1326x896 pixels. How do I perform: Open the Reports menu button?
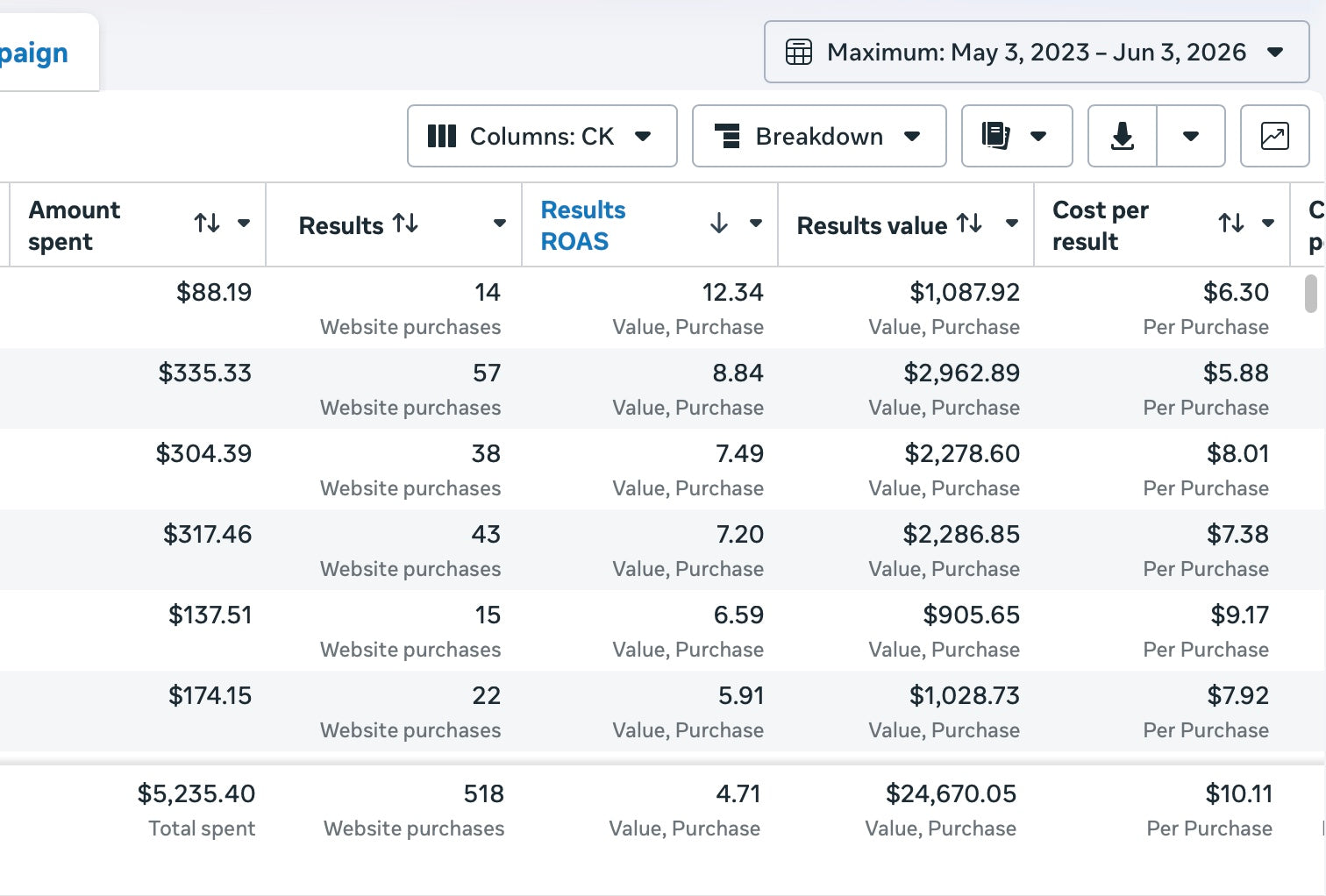point(1017,136)
